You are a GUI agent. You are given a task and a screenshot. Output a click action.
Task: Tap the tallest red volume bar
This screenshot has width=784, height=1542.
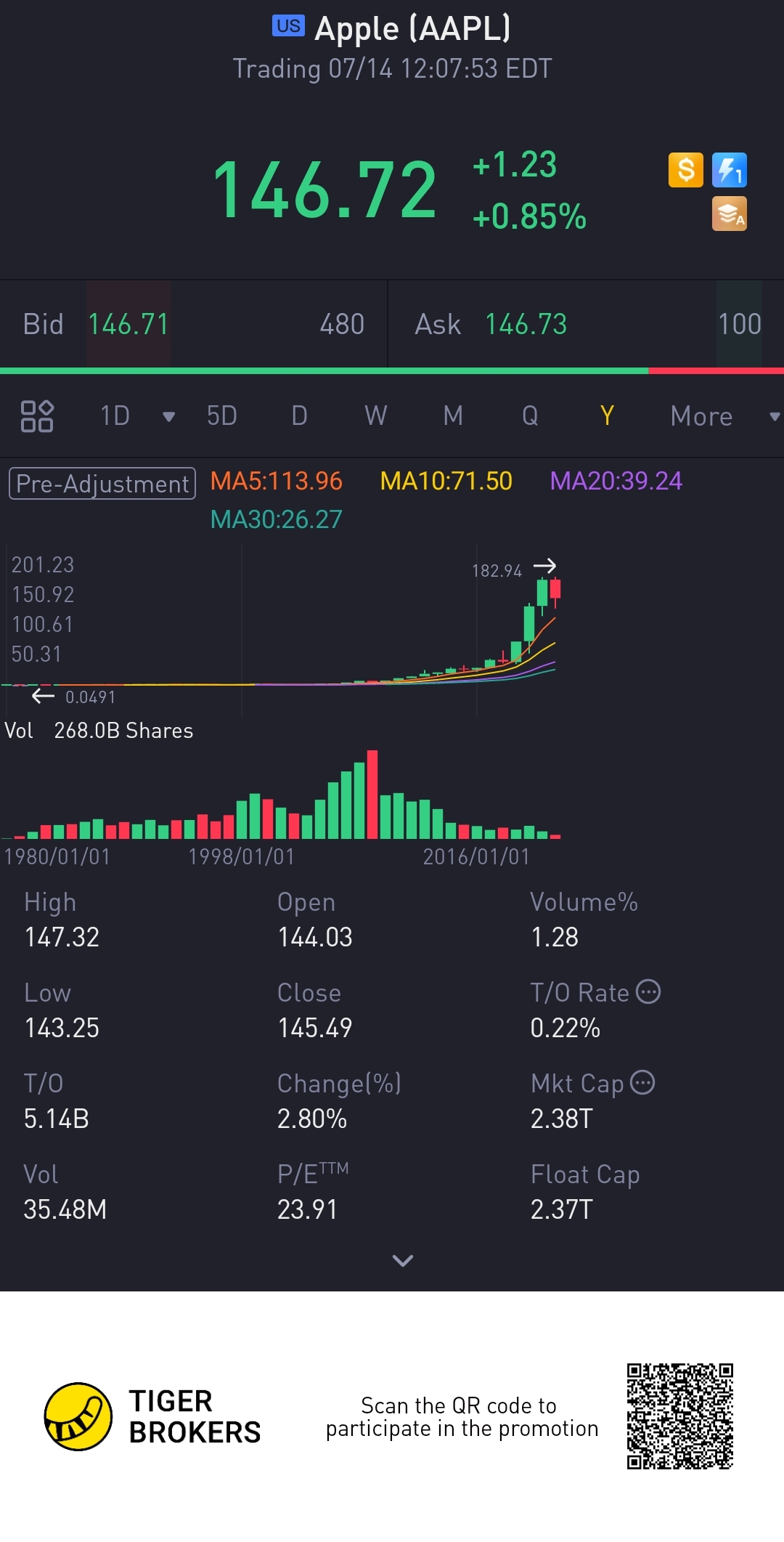(372, 795)
